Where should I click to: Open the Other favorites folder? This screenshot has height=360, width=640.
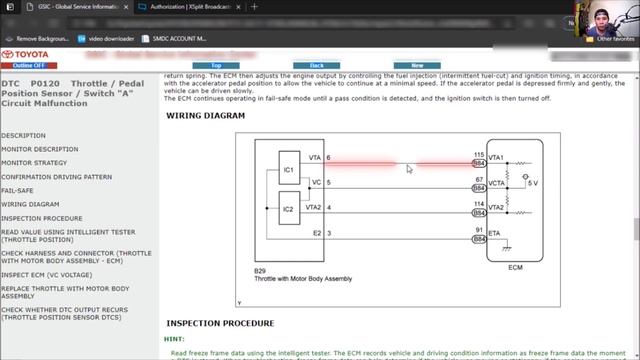pos(610,39)
